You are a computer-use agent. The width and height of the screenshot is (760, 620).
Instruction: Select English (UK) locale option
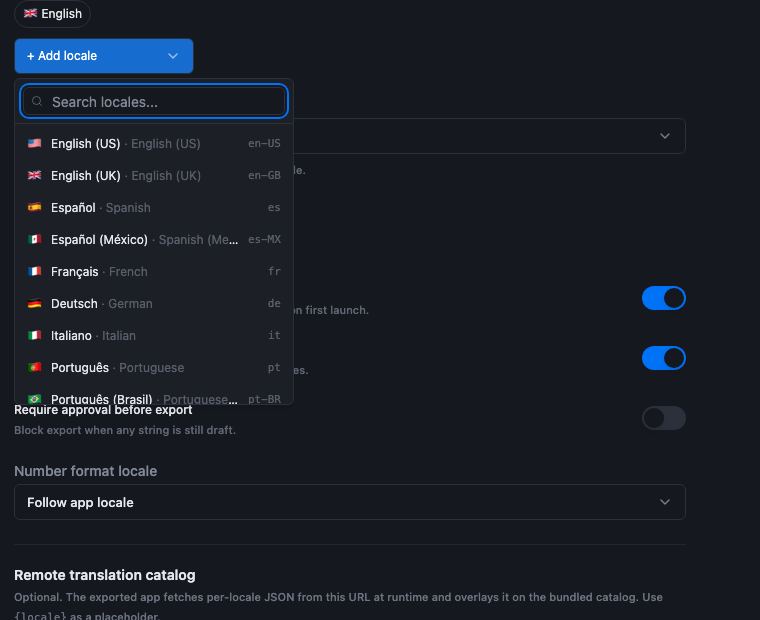154,175
